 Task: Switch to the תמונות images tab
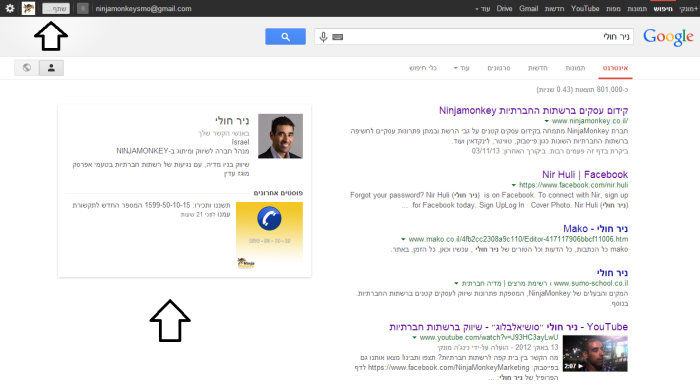point(575,68)
